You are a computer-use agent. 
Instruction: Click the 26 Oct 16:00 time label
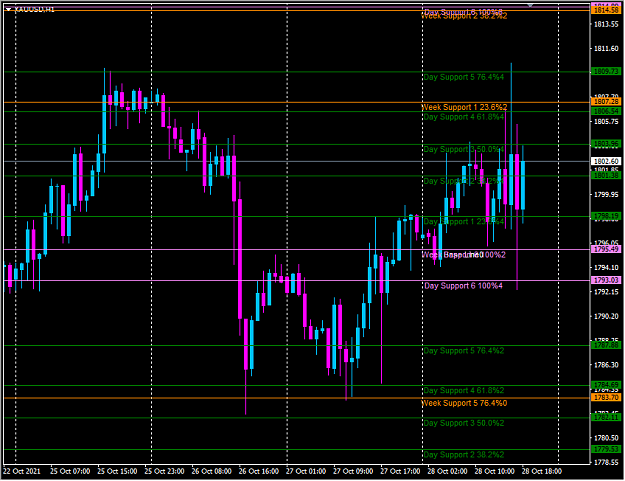[x=259, y=471]
